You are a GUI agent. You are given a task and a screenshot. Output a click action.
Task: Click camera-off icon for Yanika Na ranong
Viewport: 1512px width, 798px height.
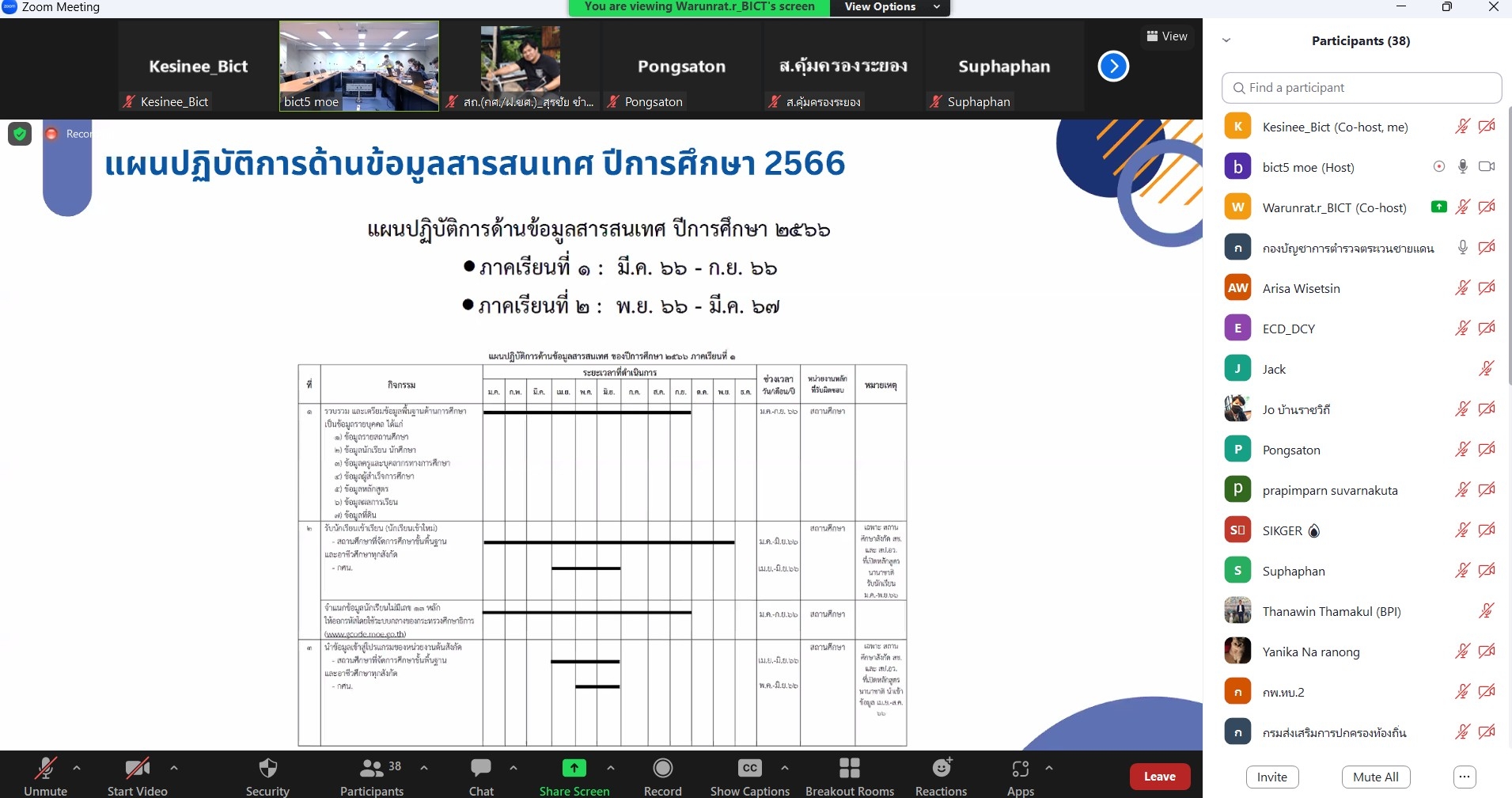pyautogui.click(x=1487, y=652)
